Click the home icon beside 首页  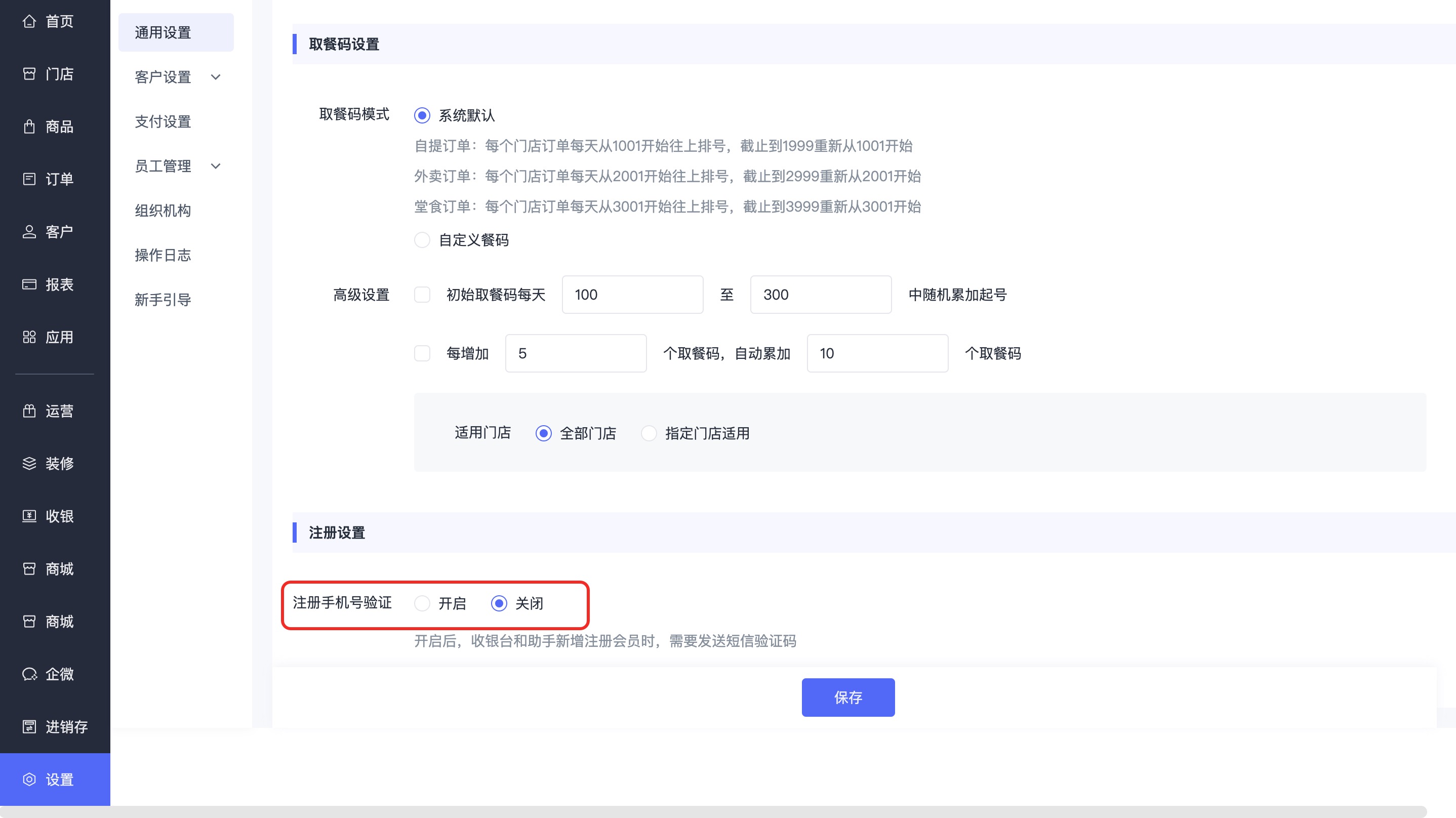pyautogui.click(x=29, y=21)
